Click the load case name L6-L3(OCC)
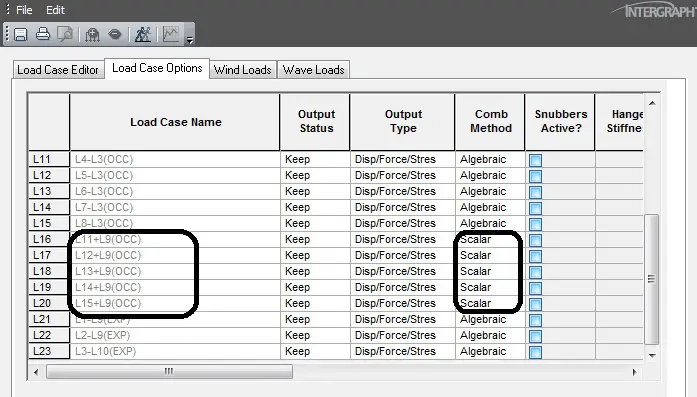This screenshot has width=697, height=397. point(104,191)
